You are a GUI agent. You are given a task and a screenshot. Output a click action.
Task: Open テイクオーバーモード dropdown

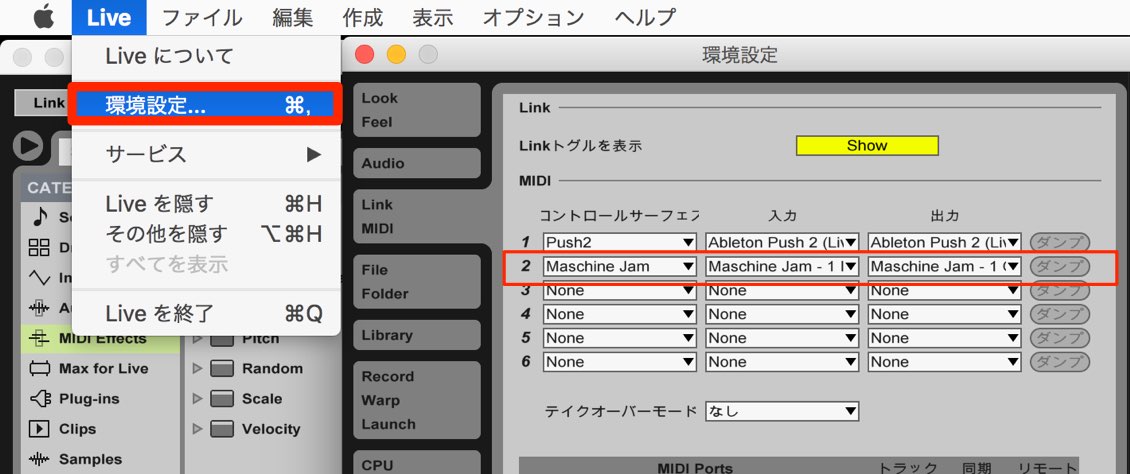[782, 412]
